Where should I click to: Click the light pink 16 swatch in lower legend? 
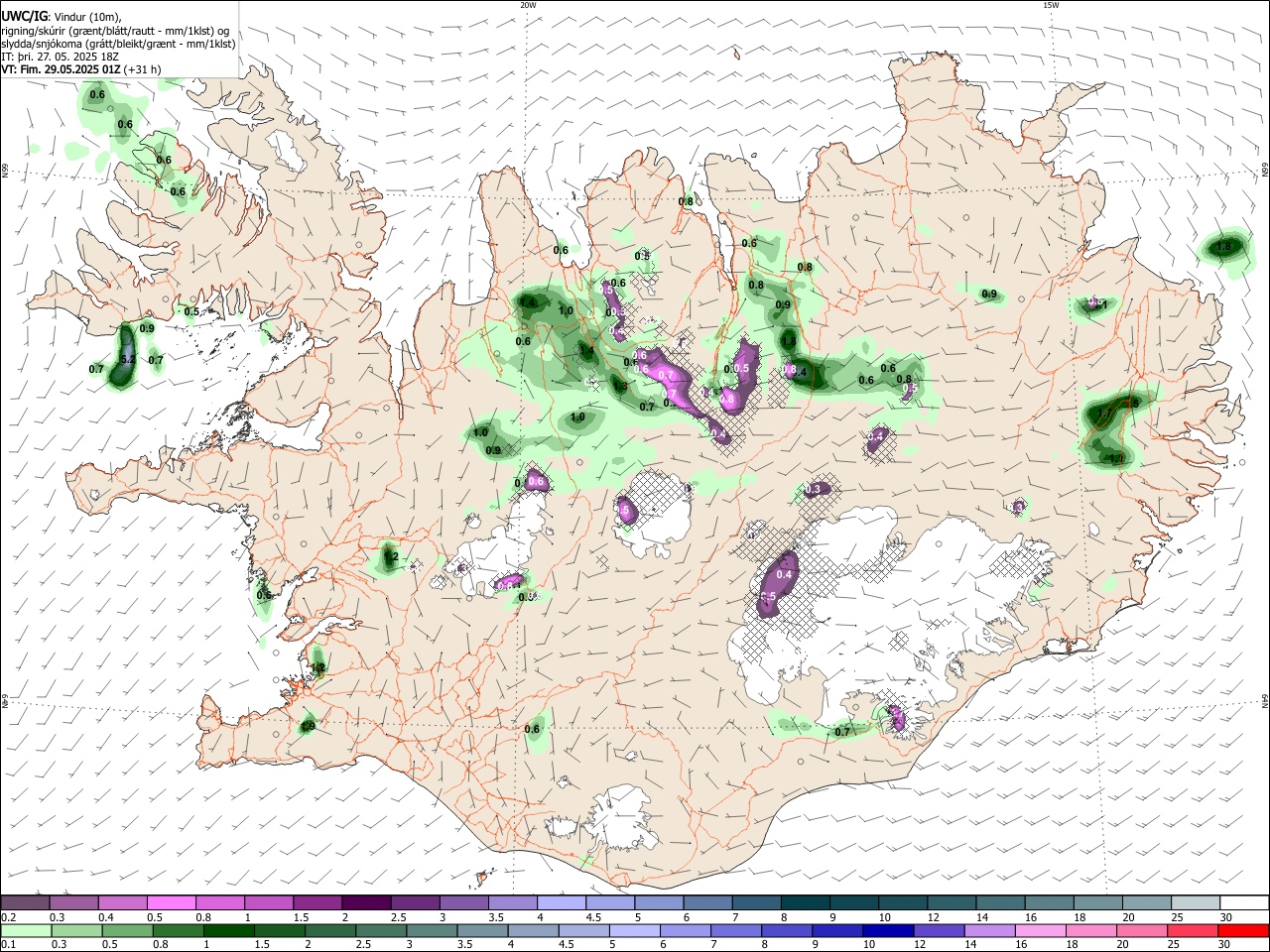(1040, 930)
